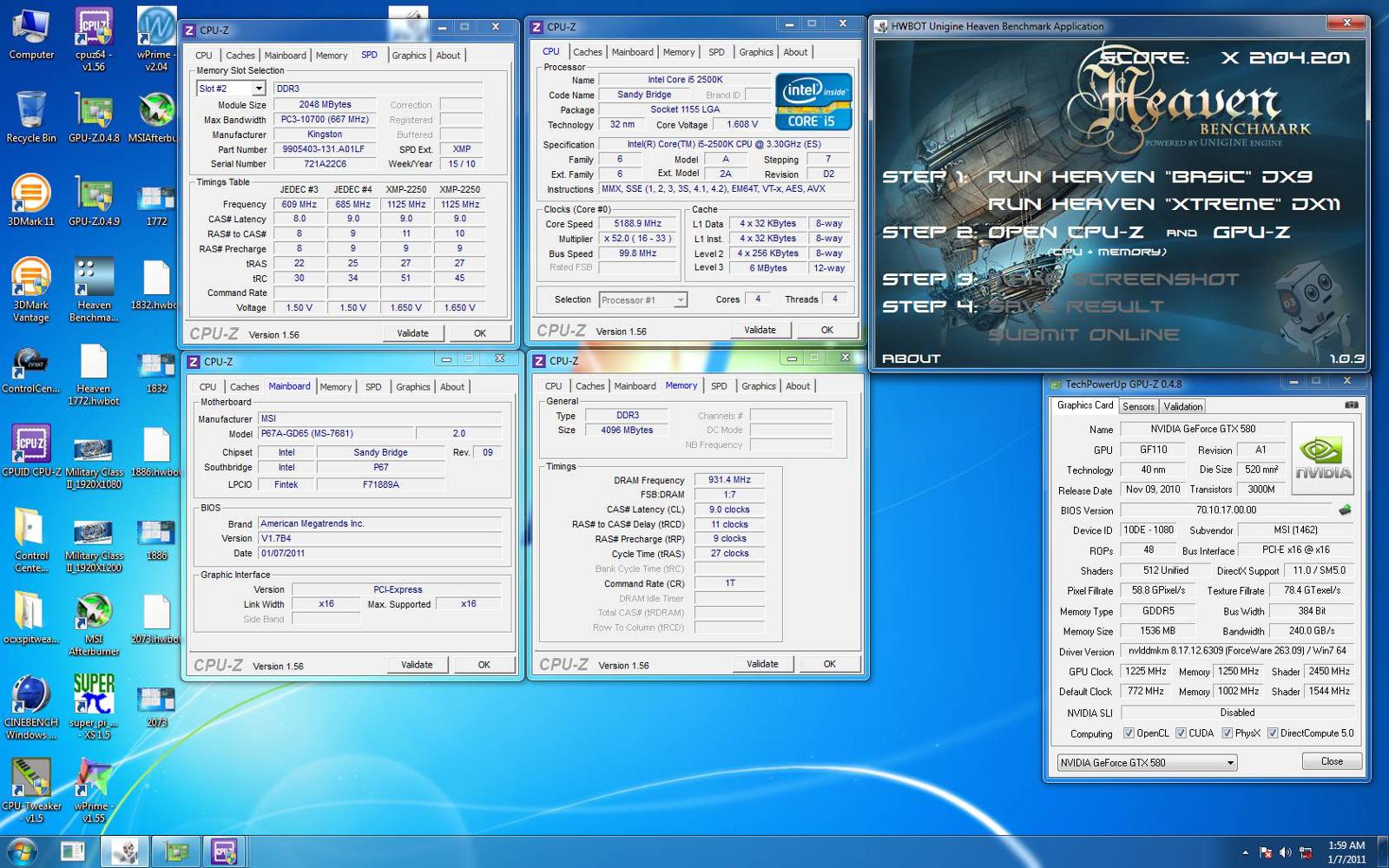Viewport: 1389px width, 868px height.
Task: Select Military Class II_1920X1200 icon
Action: [94, 547]
